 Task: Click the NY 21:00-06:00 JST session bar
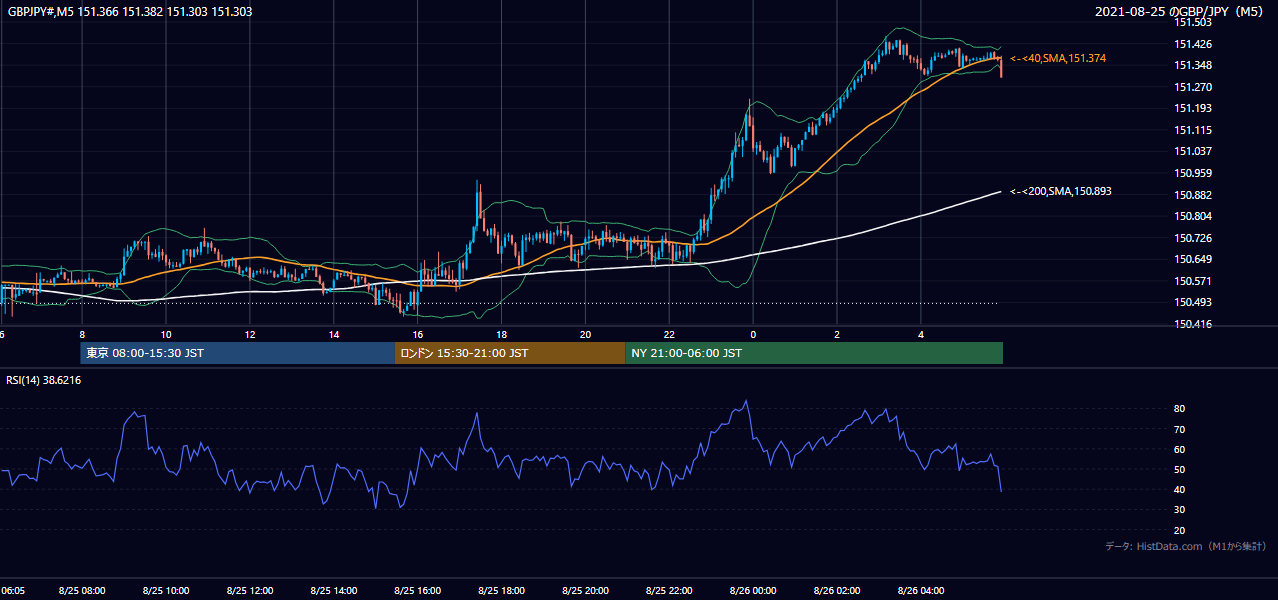click(x=814, y=353)
